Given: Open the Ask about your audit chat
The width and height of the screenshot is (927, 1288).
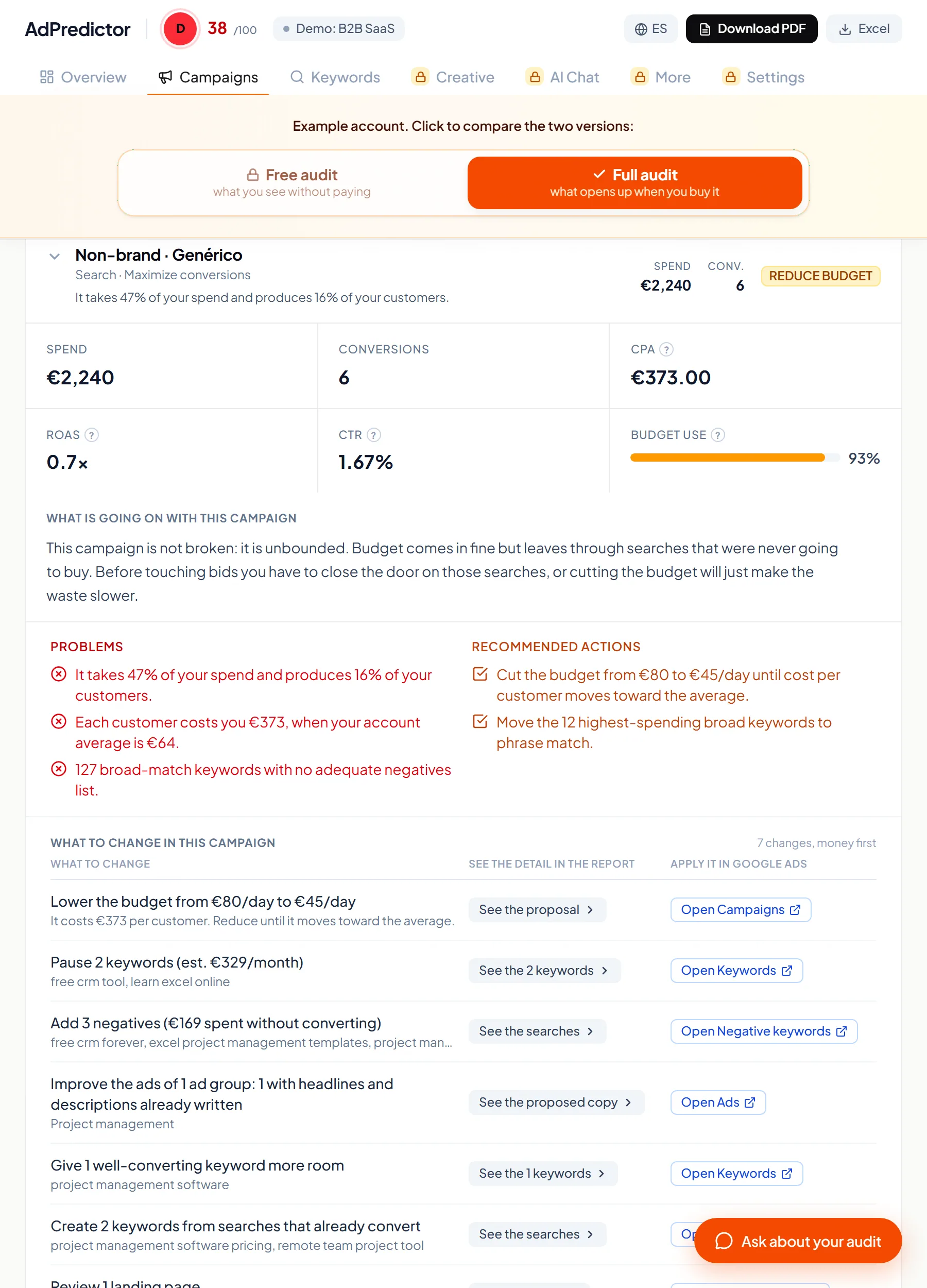Looking at the screenshot, I should coord(798,1241).
